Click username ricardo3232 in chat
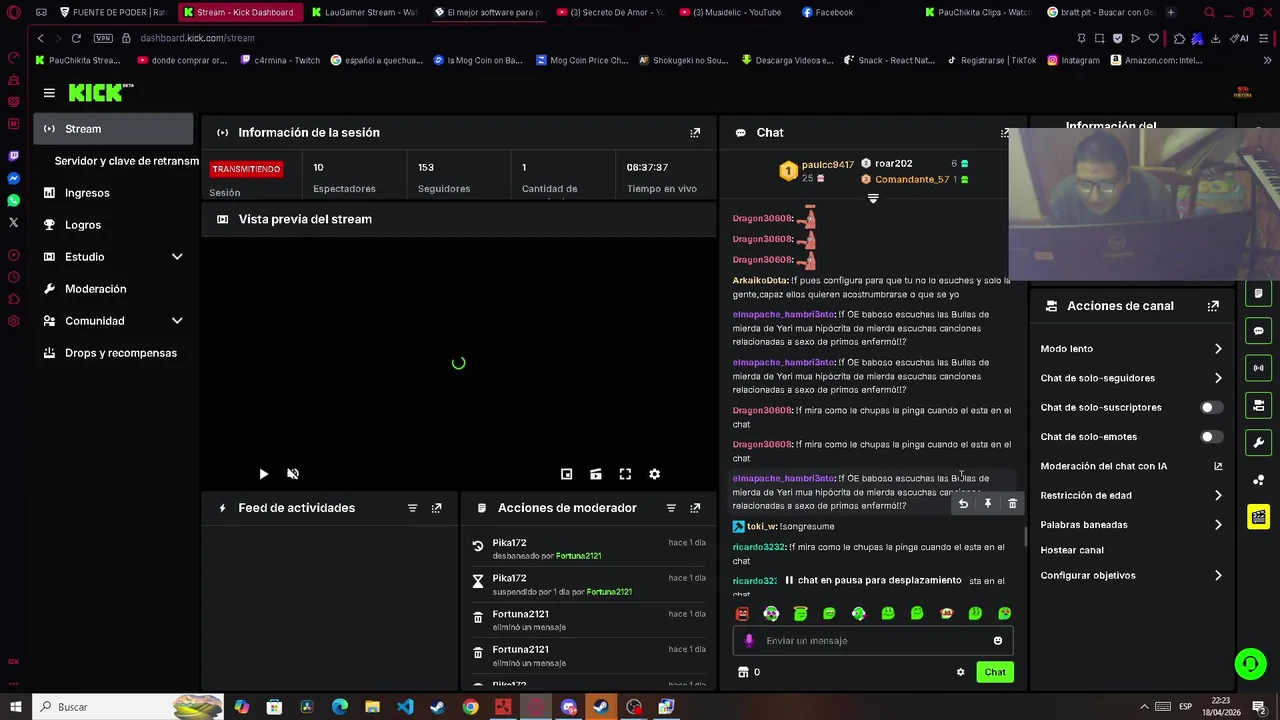The image size is (1280, 720). [759, 547]
